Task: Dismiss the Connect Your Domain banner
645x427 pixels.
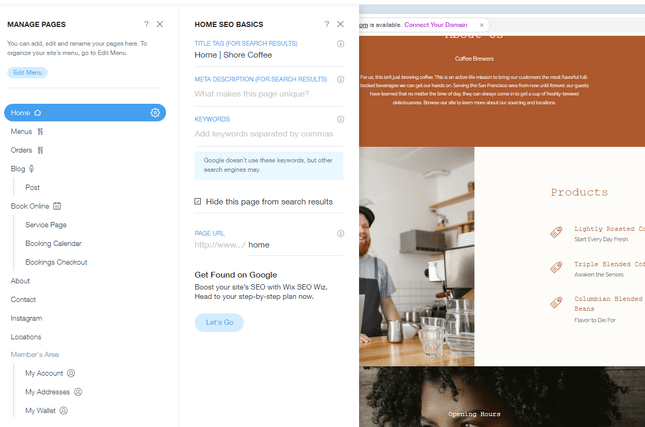Action: [x=482, y=25]
